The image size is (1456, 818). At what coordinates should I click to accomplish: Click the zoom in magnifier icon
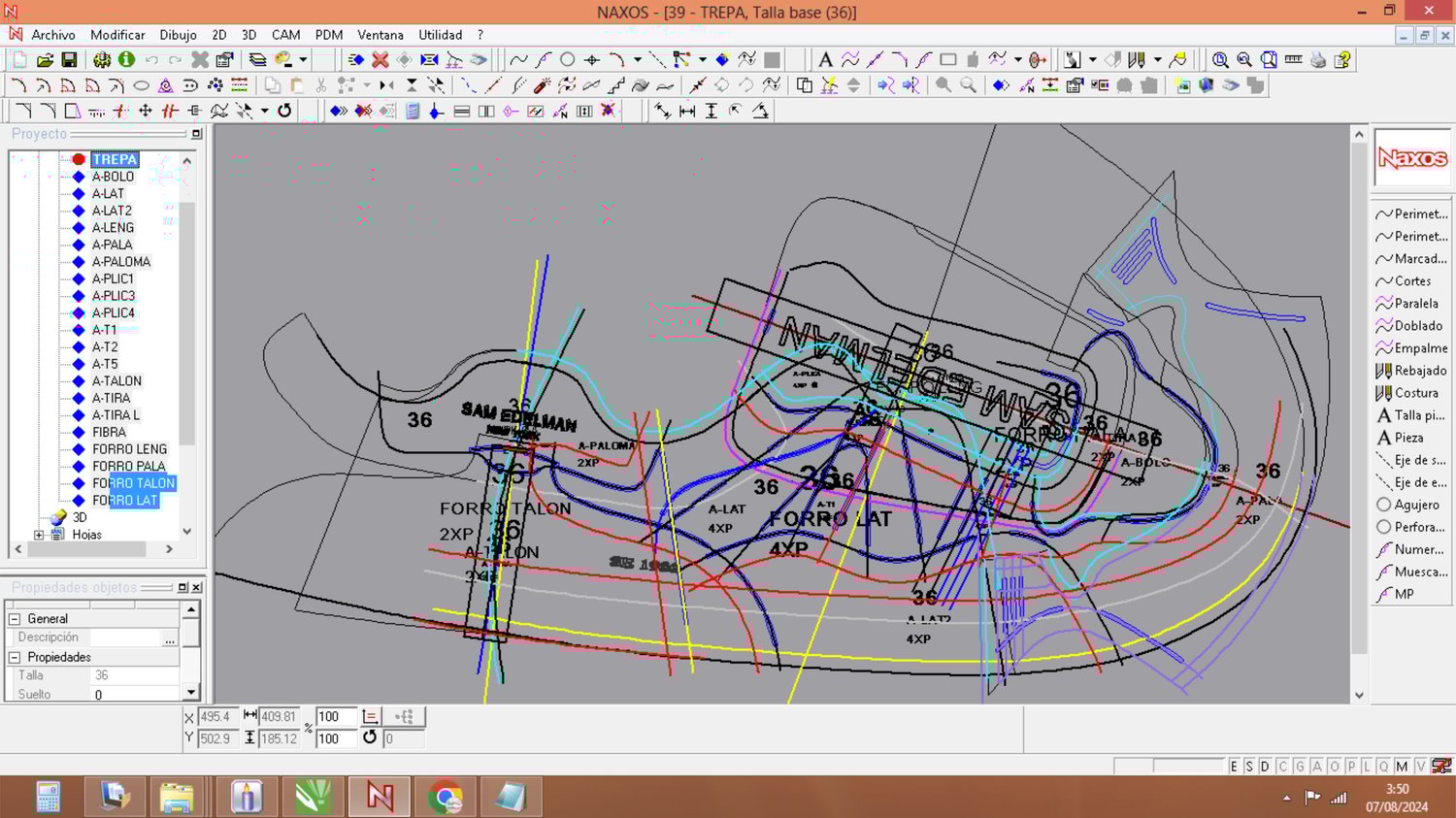coord(1220,60)
